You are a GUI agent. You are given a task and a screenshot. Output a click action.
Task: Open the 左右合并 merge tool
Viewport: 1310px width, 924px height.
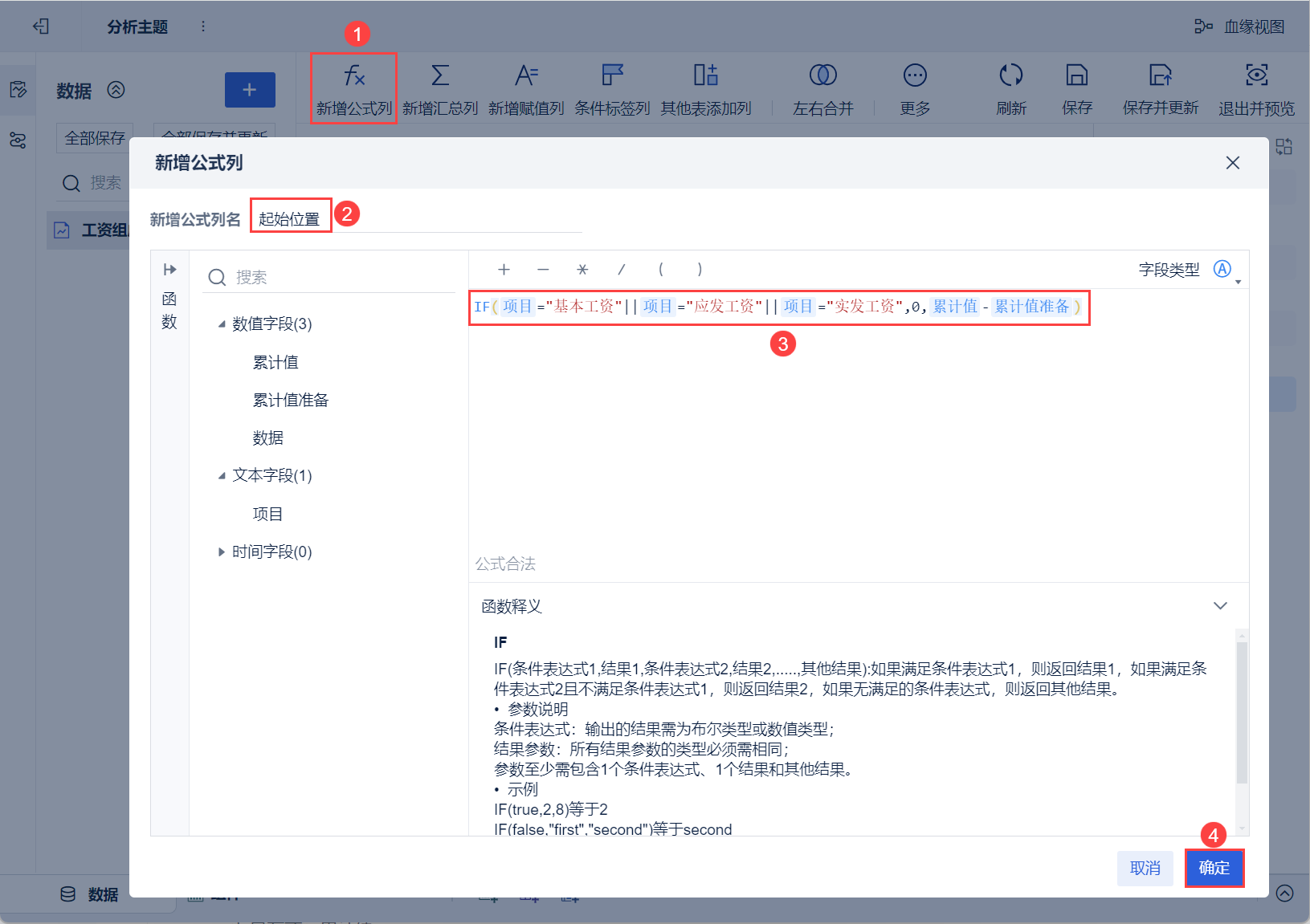click(822, 88)
